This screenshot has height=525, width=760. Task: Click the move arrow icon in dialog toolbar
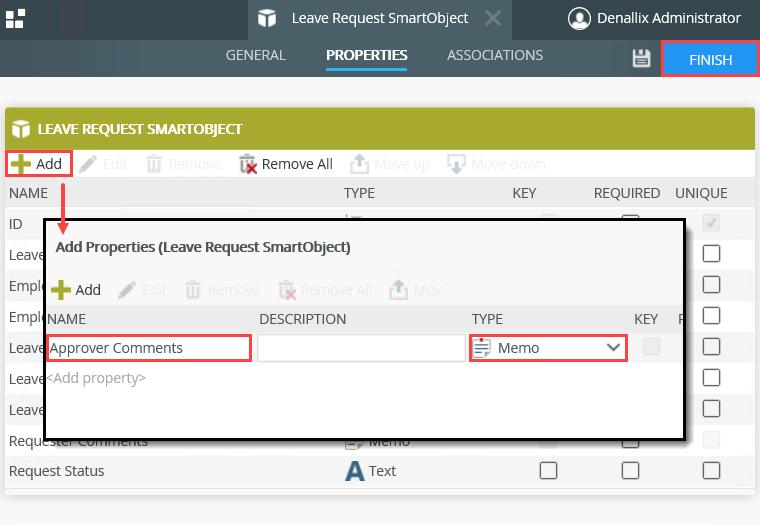[x=398, y=290]
